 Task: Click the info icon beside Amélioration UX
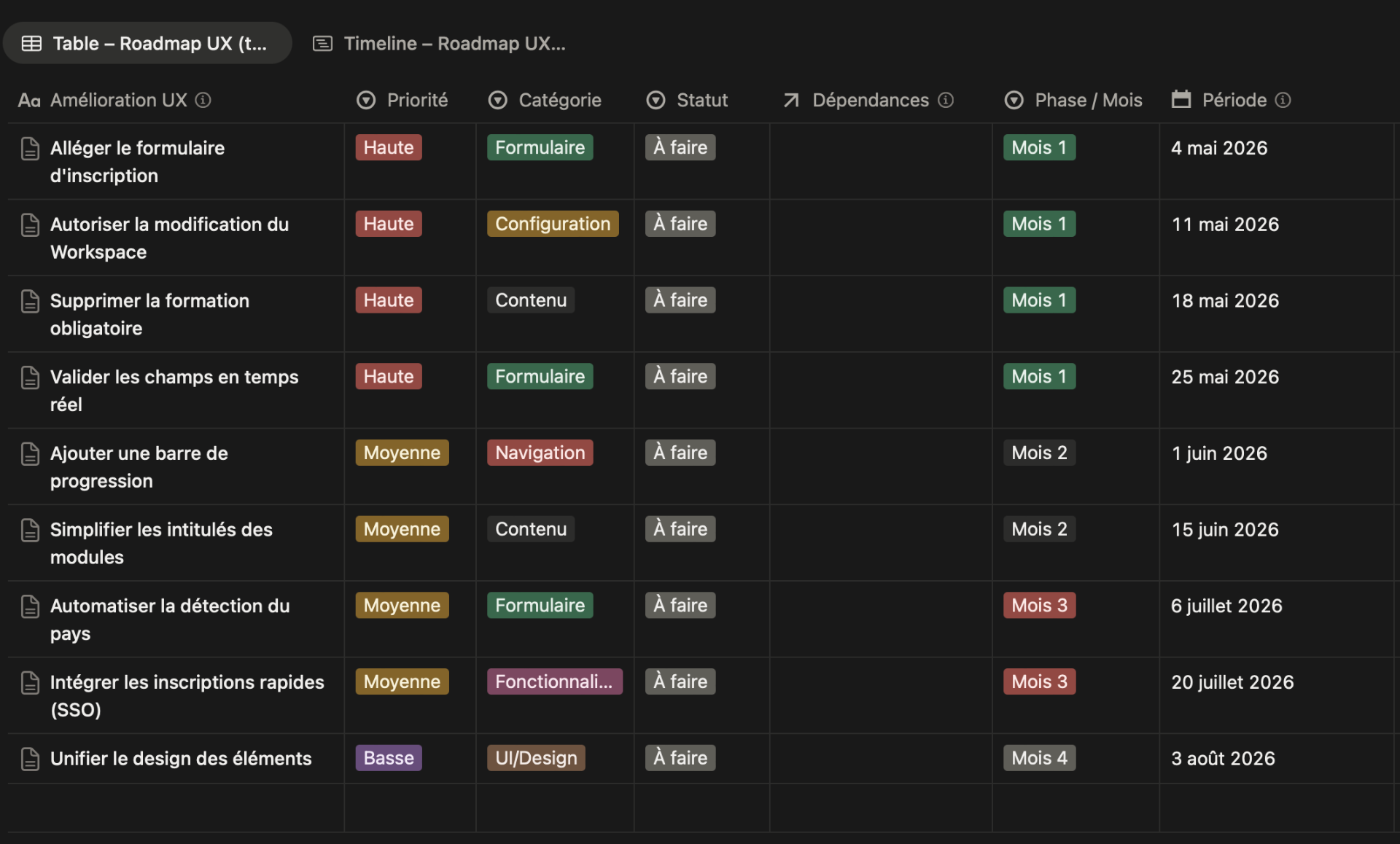203,100
